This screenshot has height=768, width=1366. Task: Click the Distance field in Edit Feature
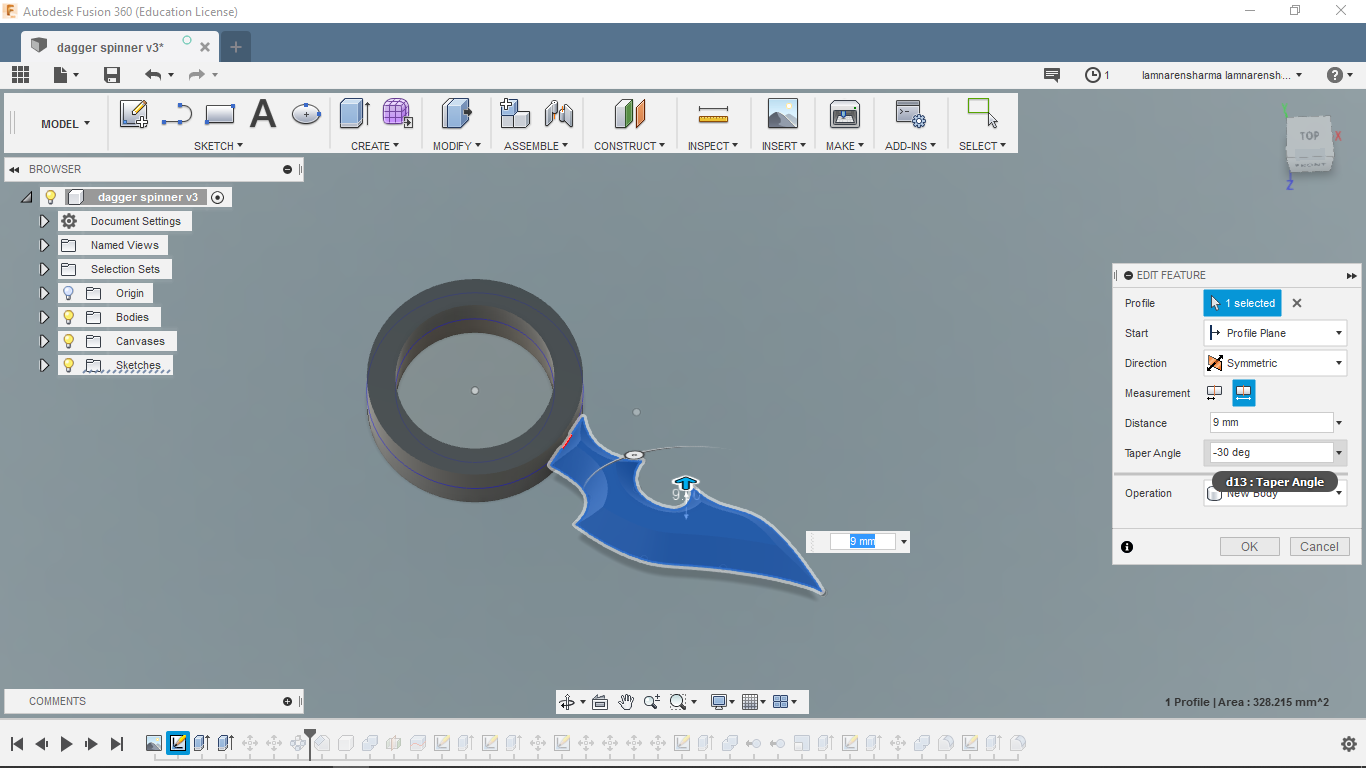pyautogui.click(x=1272, y=423)
